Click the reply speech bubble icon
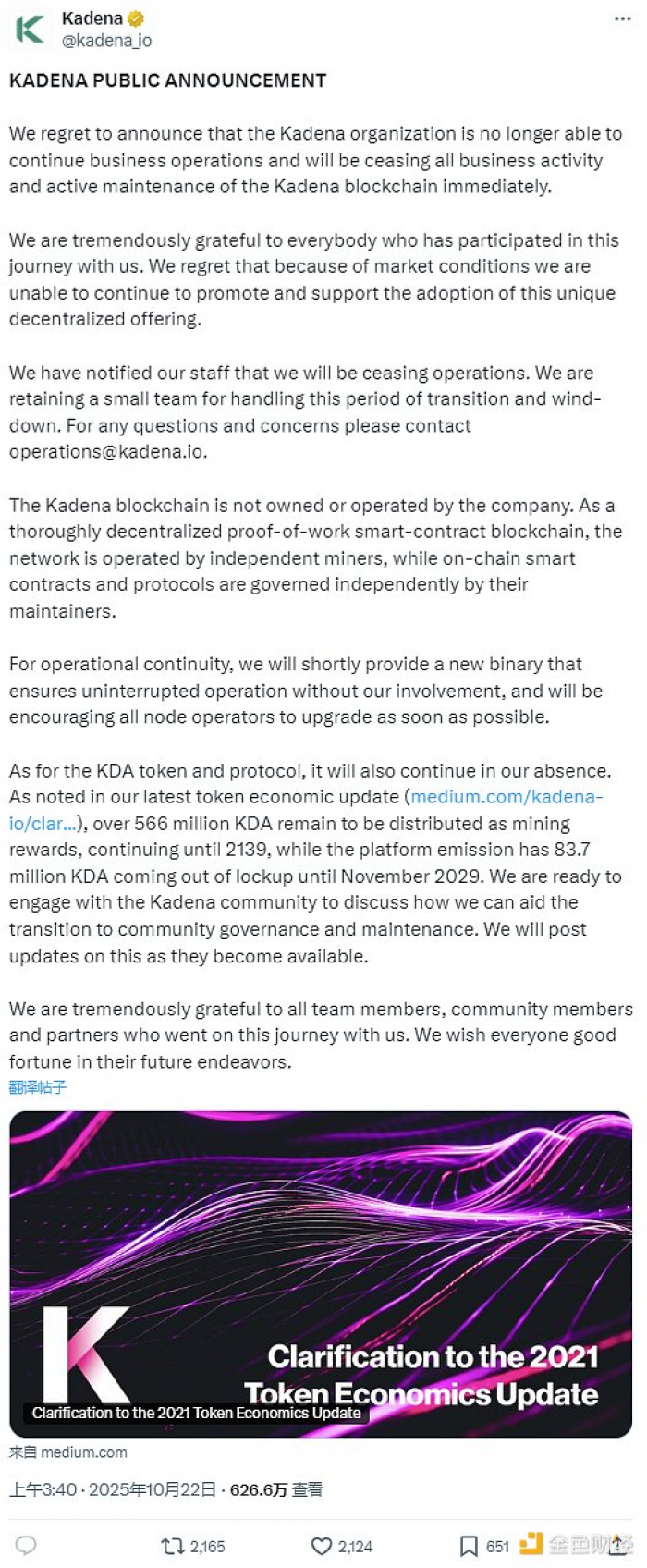The height and width of the screenshot is (1568, 647). click(27, 1545)
